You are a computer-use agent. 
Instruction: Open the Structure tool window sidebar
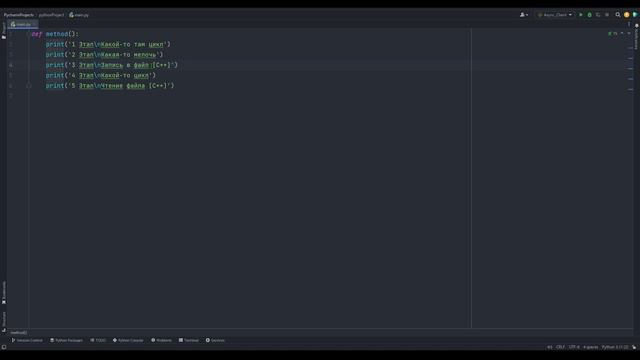(x=4, y=321)
